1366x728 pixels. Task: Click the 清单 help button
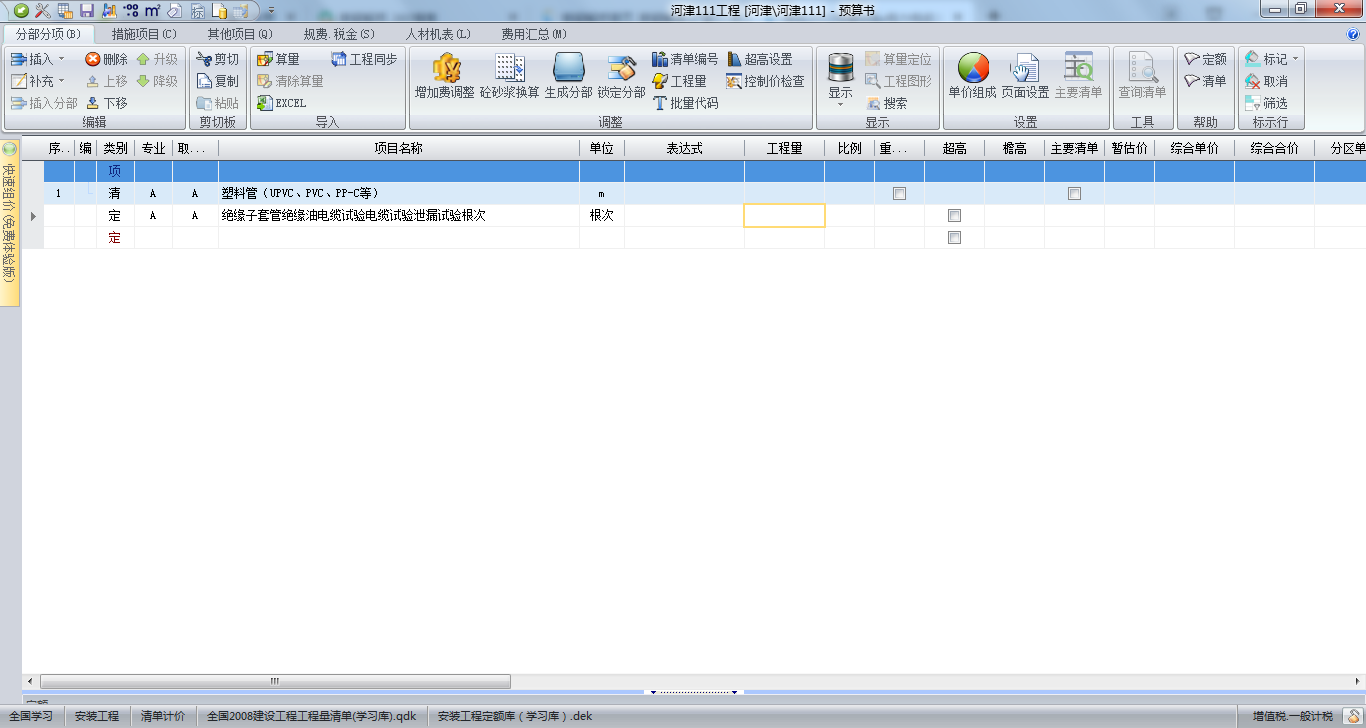coord(1205,81)
